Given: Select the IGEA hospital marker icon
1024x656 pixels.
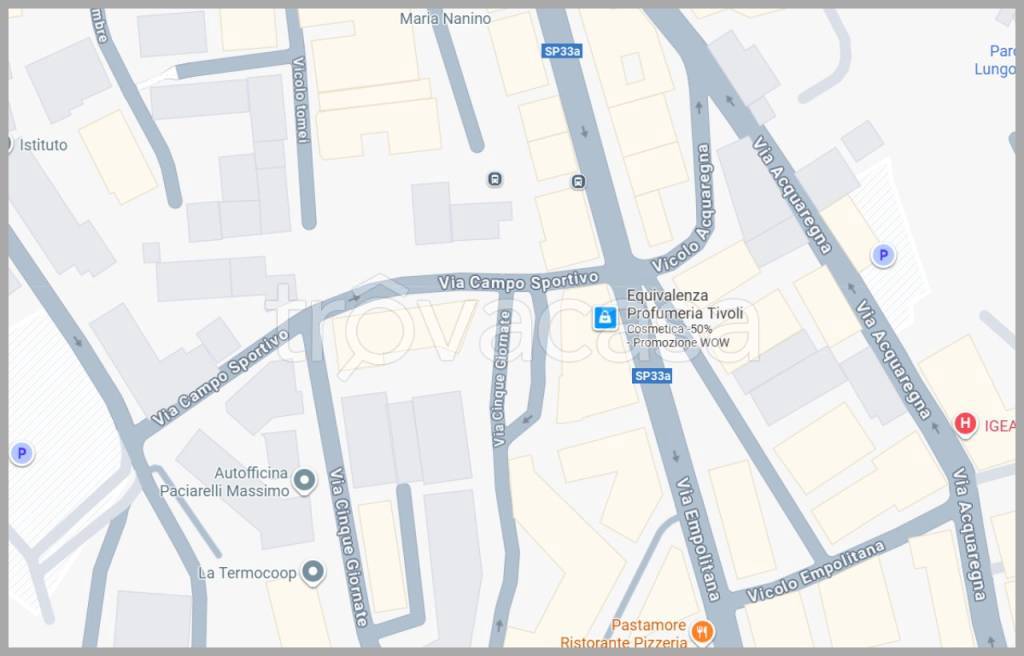Looking at the screenshot, I should 965,424.
